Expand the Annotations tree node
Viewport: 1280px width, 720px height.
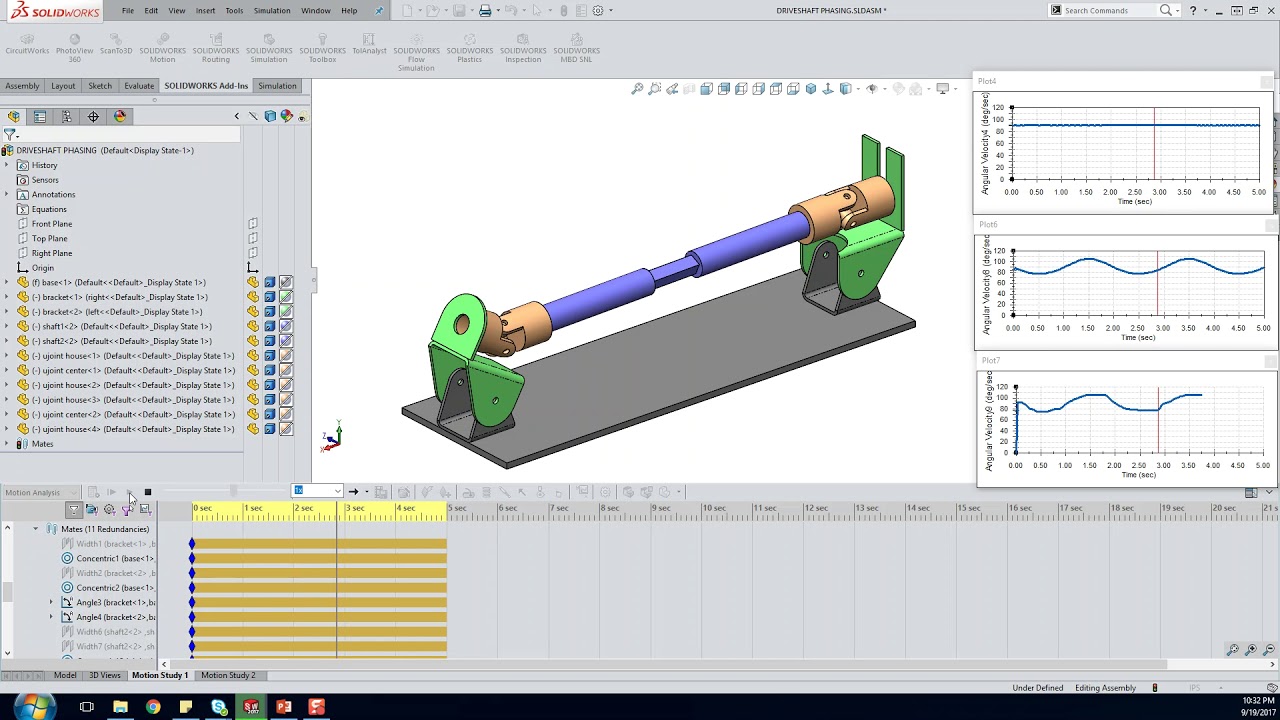[7, 194]
